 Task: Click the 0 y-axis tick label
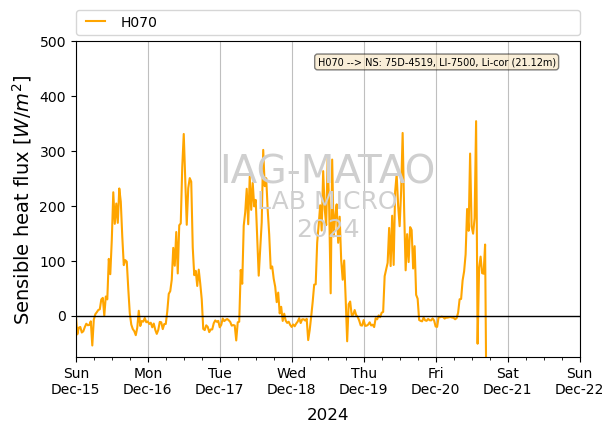pos(62,316)
